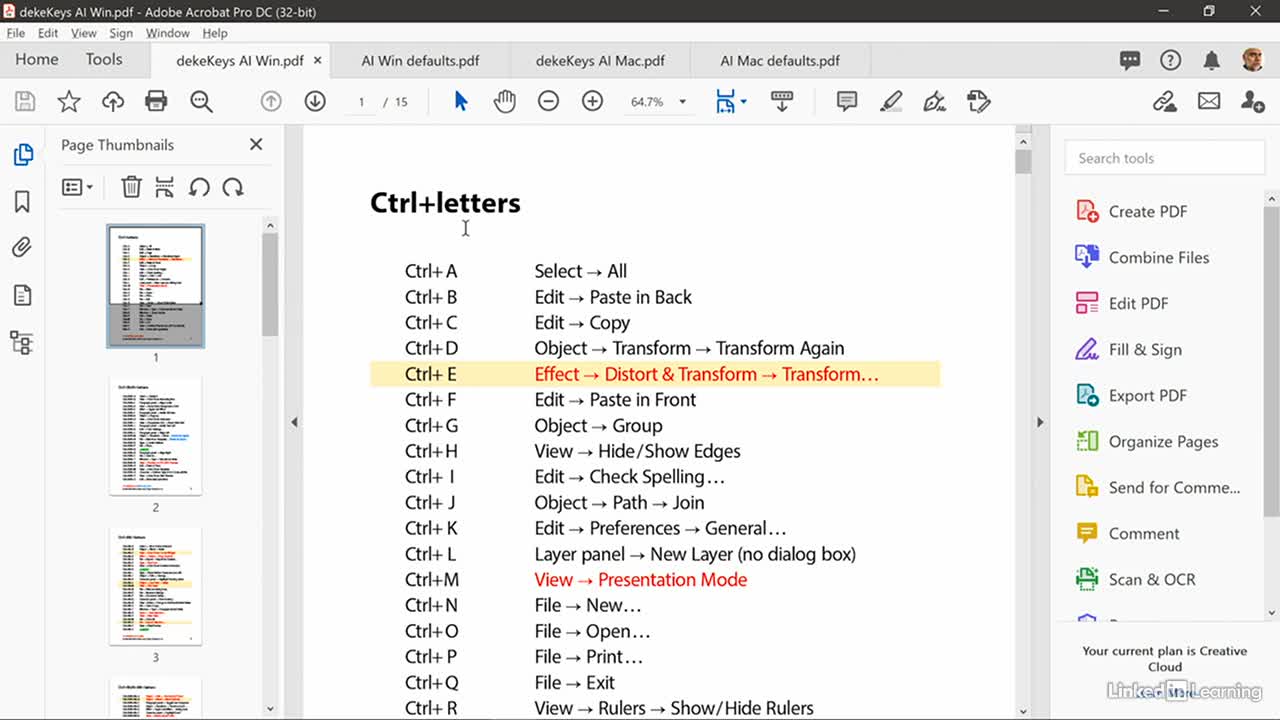The height and width of the screenshot is (720, 1280).
Task: Switch to the Home tab
Action: [x=37, y=60]
